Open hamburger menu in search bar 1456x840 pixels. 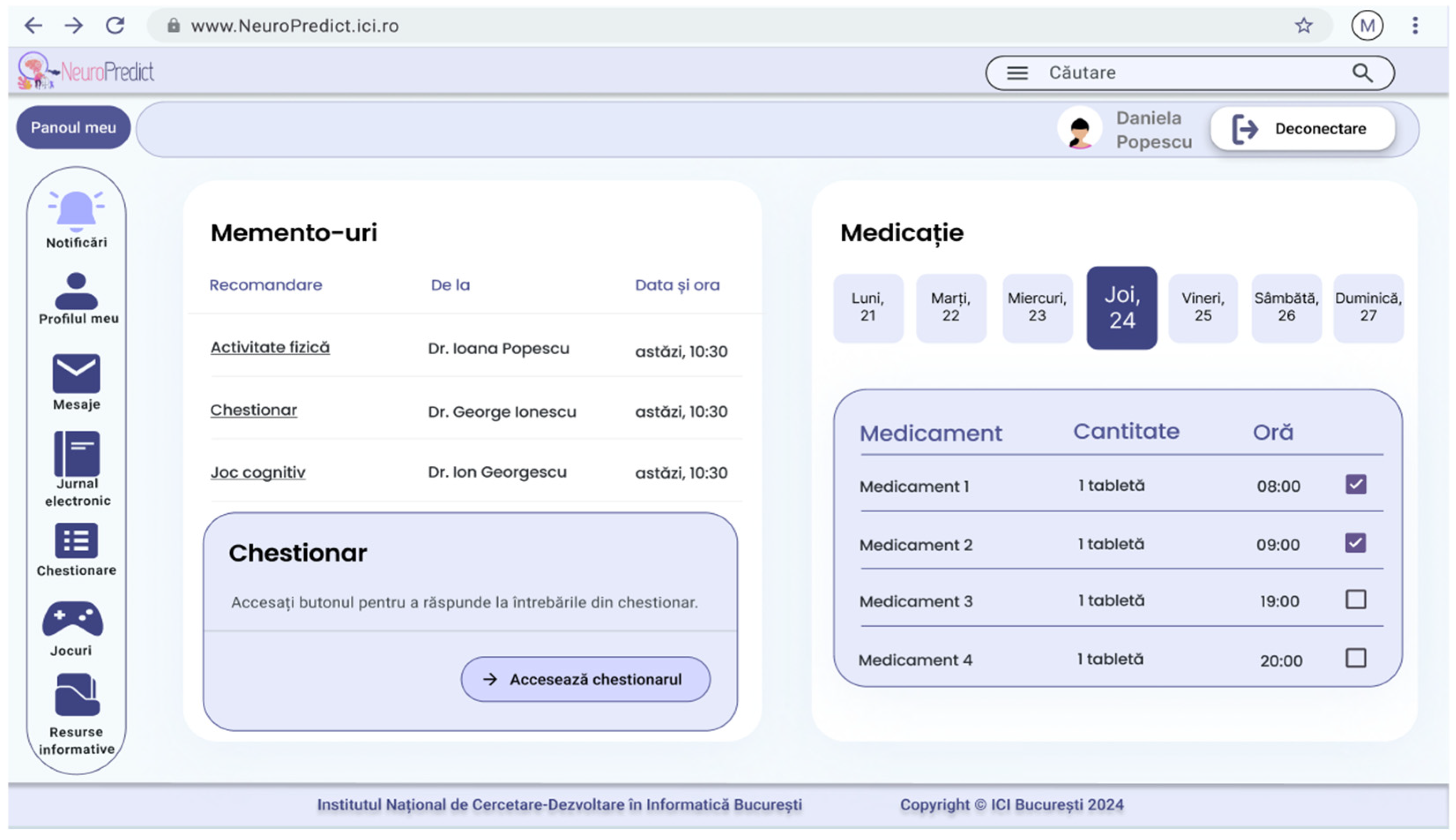(x=1017, y=73)
